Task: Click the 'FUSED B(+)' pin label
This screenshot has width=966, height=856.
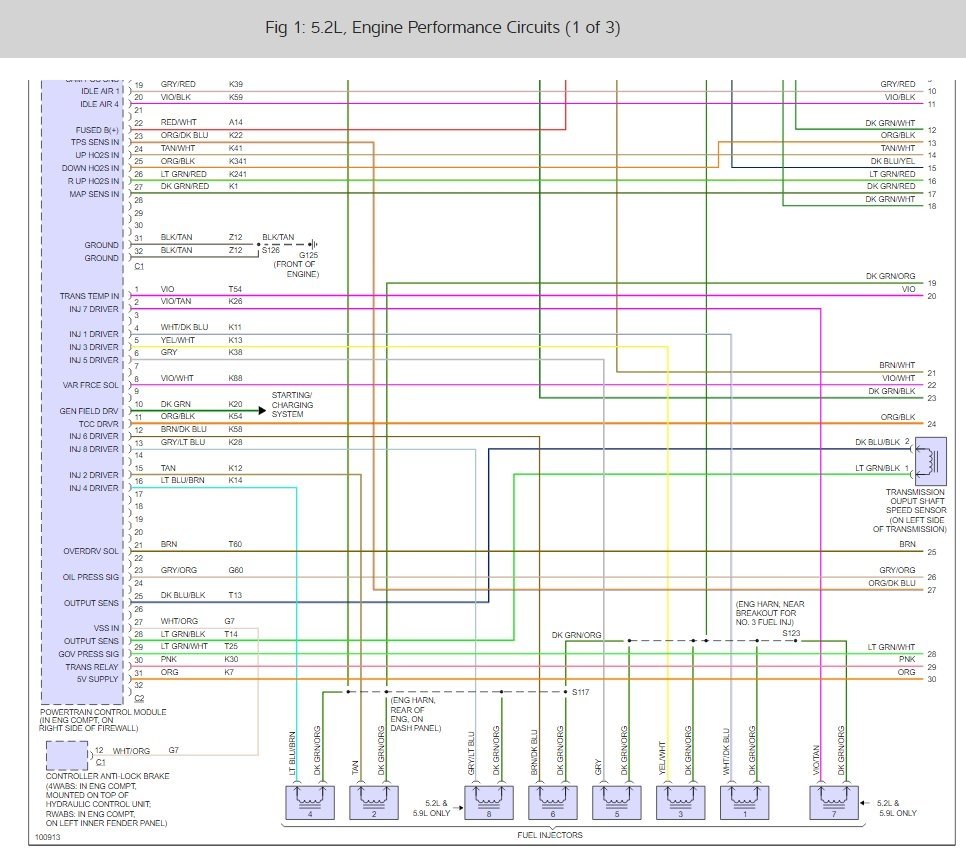Action: pyautogui.click(x=97, y=130)
